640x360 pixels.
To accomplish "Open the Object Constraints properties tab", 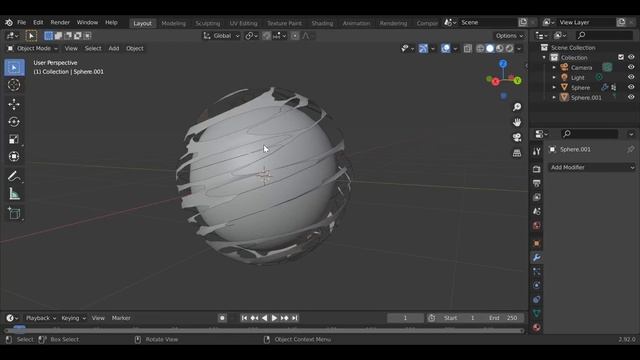I will click(x=537, y=300).
